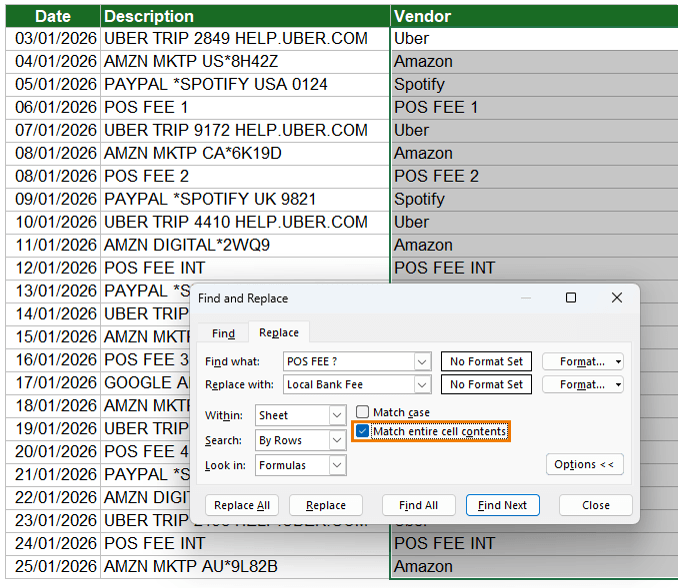Click the Find what text field
678x588 pixels.
pos(349,361)
